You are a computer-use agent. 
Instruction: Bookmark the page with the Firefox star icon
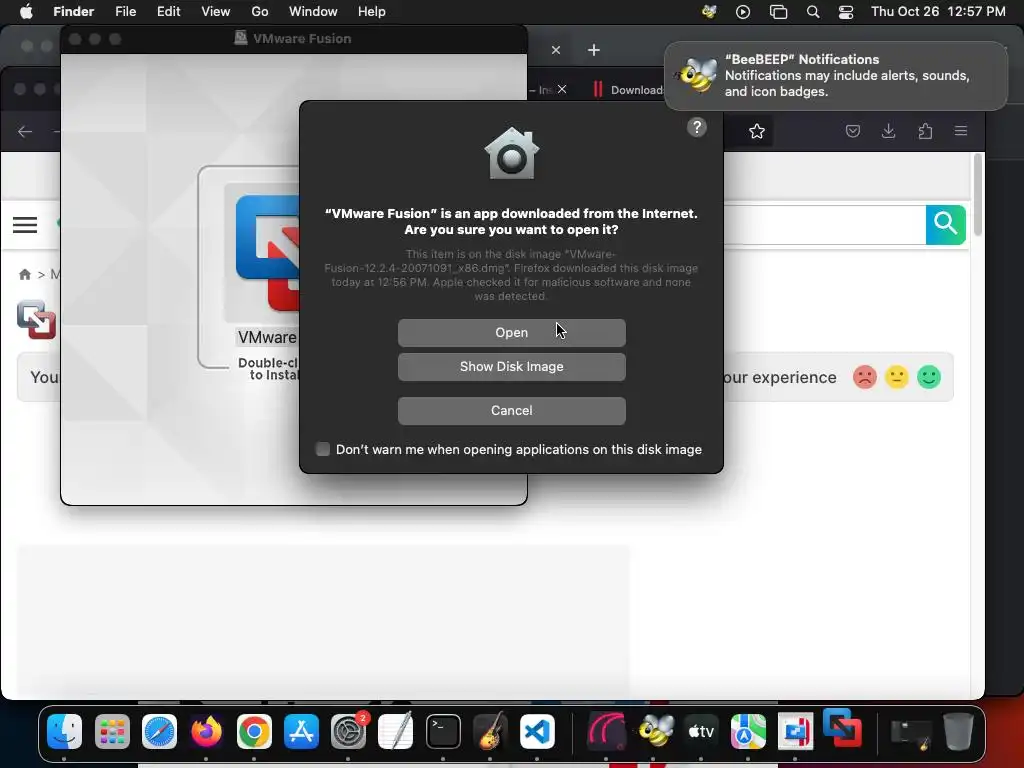point(757,131)
